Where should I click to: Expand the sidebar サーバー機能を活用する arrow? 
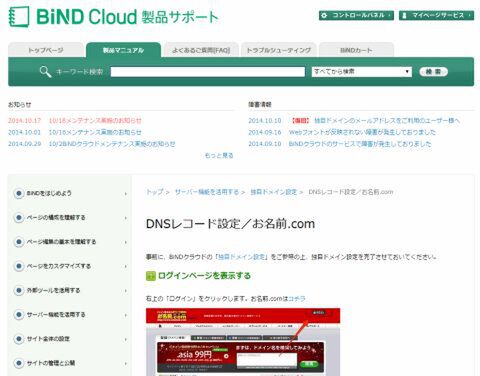126,315
